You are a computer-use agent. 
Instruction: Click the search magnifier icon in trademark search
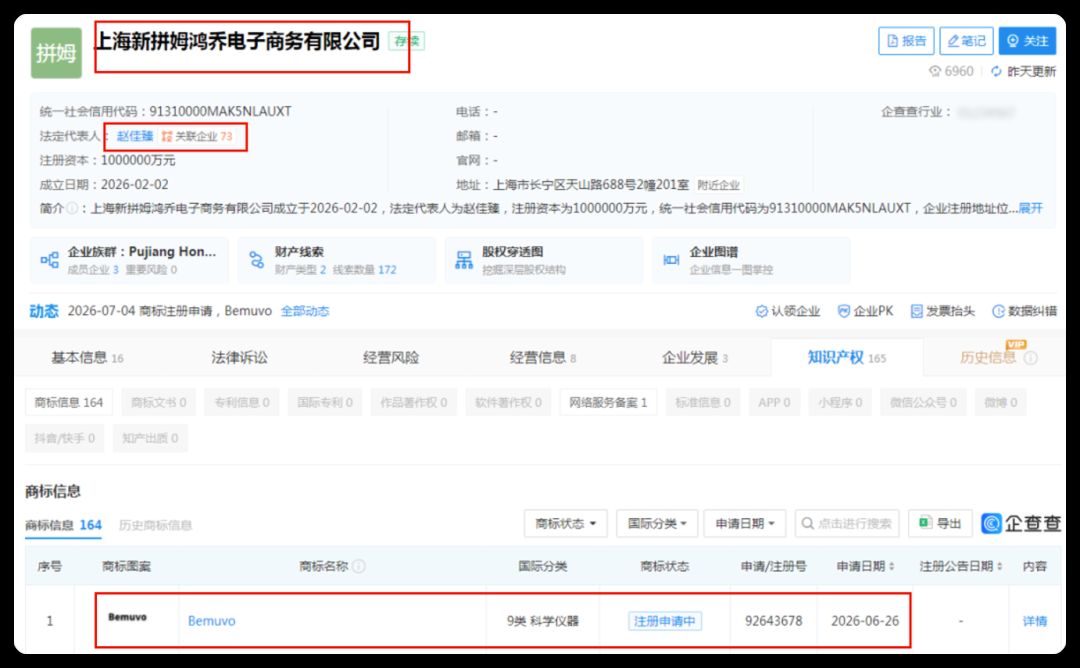point(807,523)
